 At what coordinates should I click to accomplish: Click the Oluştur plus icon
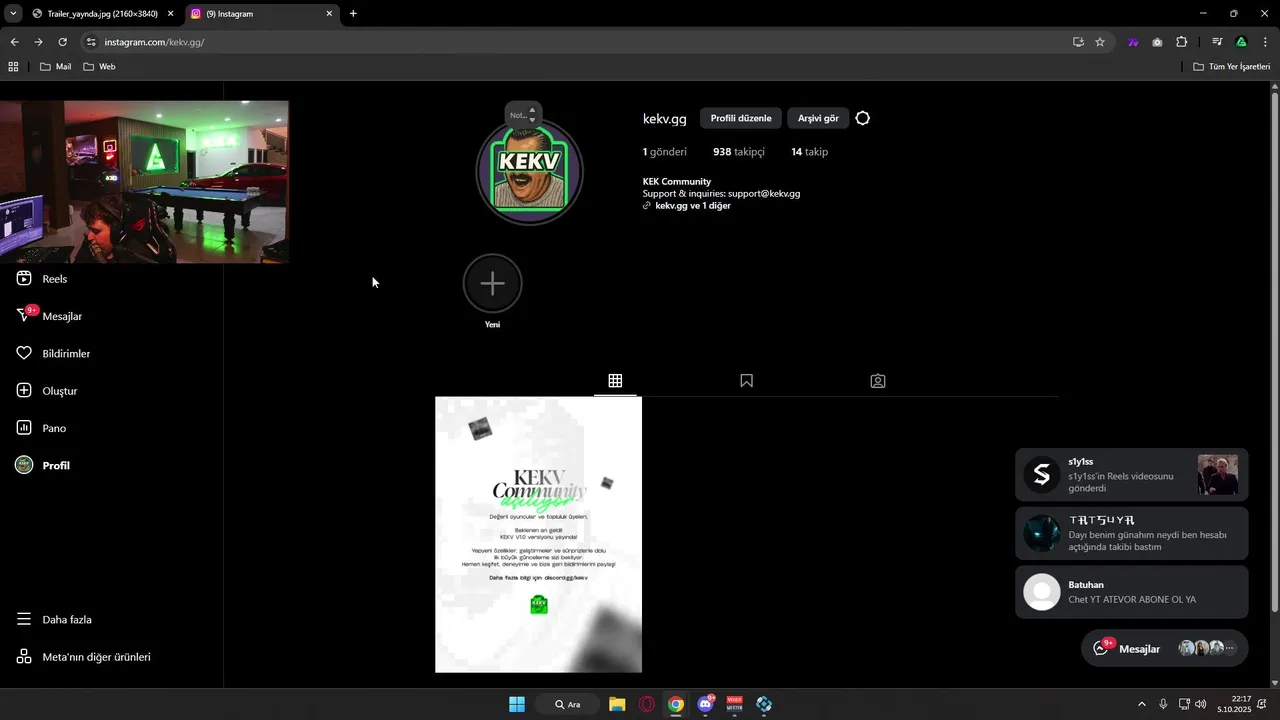(24, 391)
